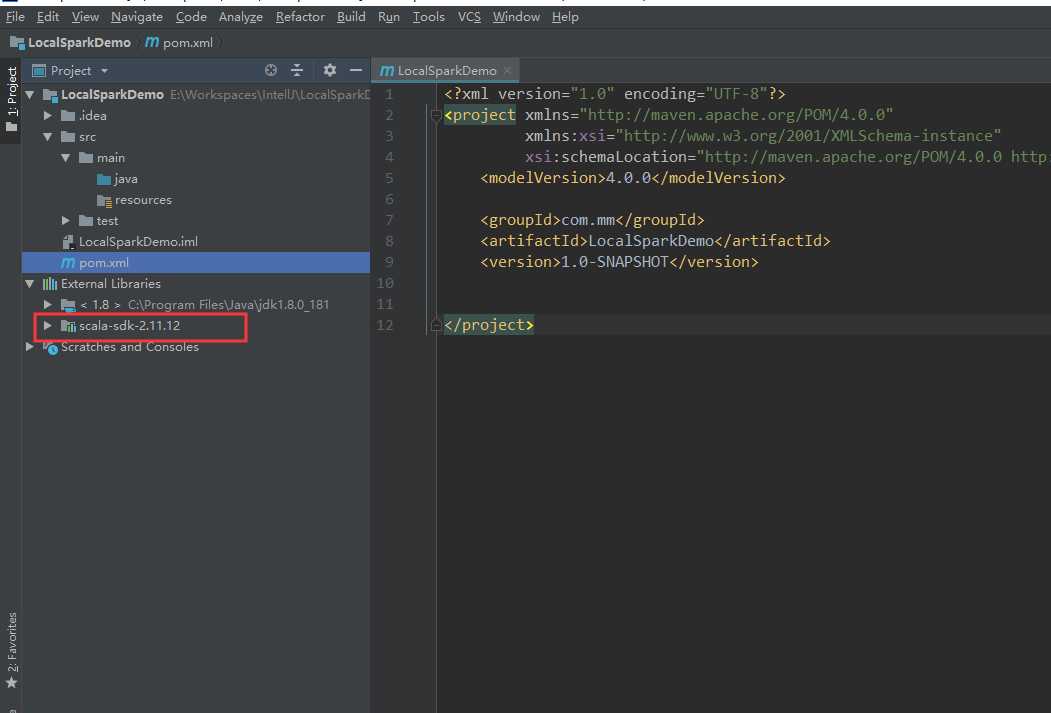Click the locate/scroll from source target icon
Viewport: 1051px width, 713px height.
(x=271, y=70)
